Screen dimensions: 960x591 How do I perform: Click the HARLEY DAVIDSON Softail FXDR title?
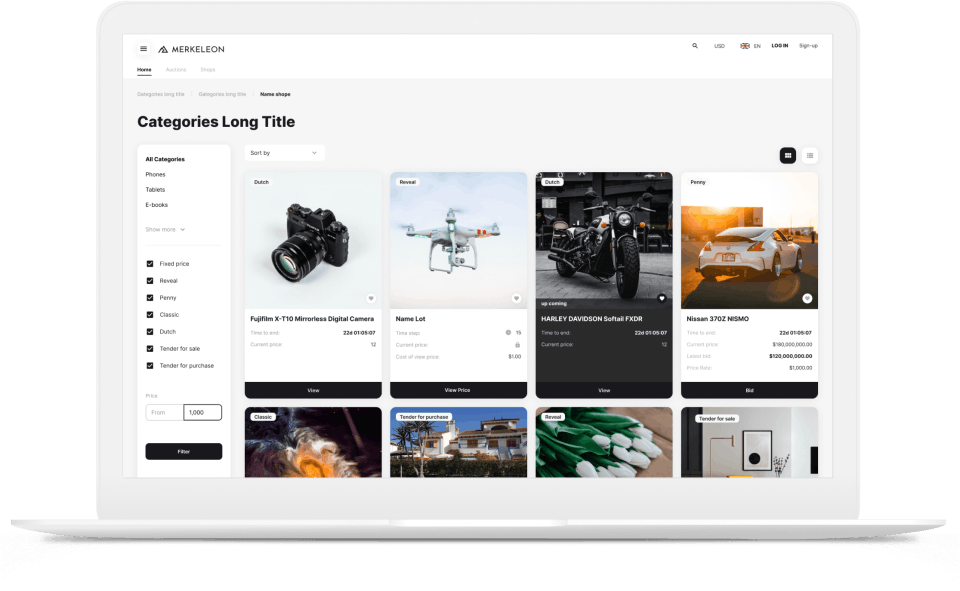(x=591, y=319)
